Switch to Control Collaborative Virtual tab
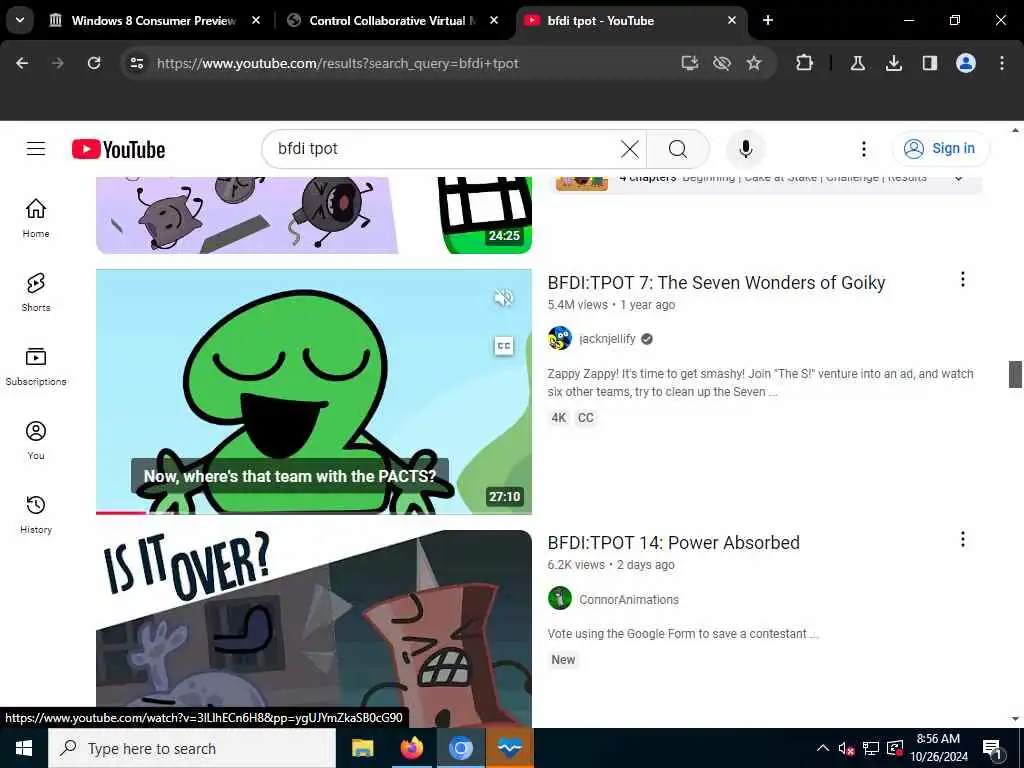The image size is (1024, 768). pos(393,20)
